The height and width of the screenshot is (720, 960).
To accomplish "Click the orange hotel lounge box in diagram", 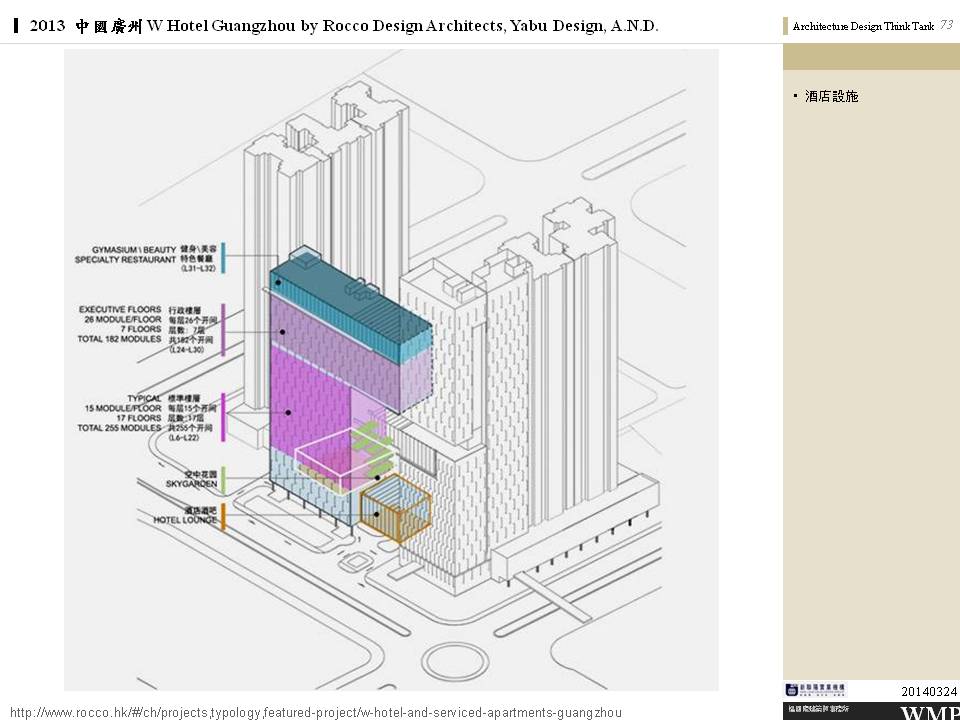I will click(395, 512).
